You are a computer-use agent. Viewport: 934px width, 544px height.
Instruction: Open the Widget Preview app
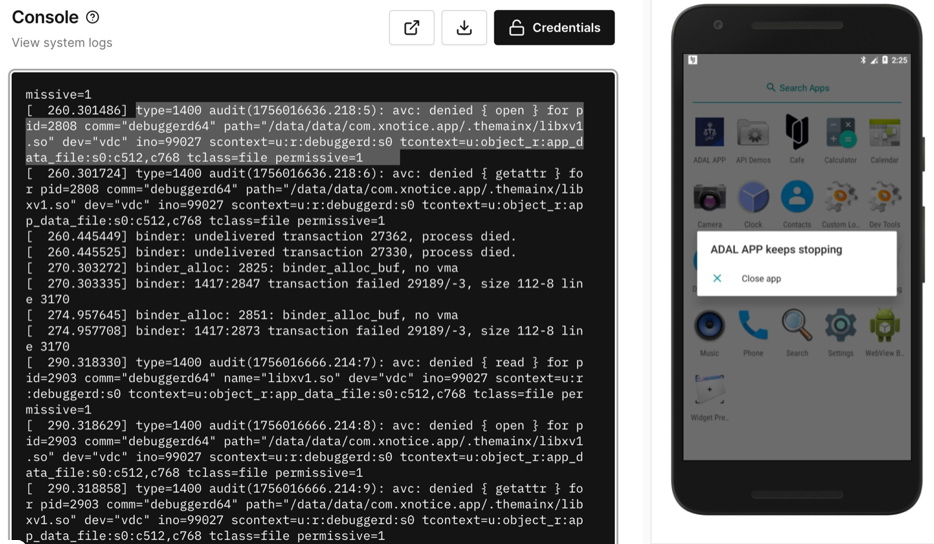(x=709, y=391)
